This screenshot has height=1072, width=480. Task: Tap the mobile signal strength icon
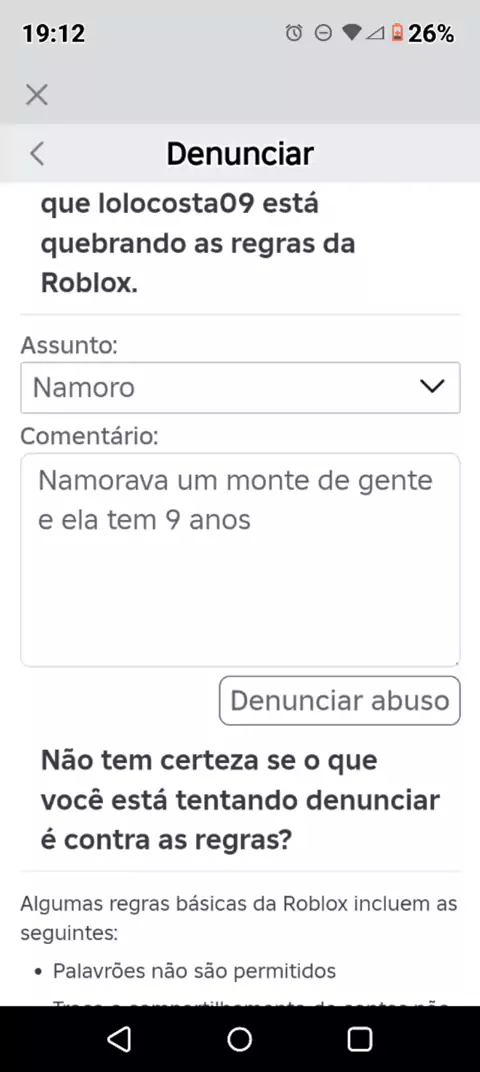click(x=375, y=33)
